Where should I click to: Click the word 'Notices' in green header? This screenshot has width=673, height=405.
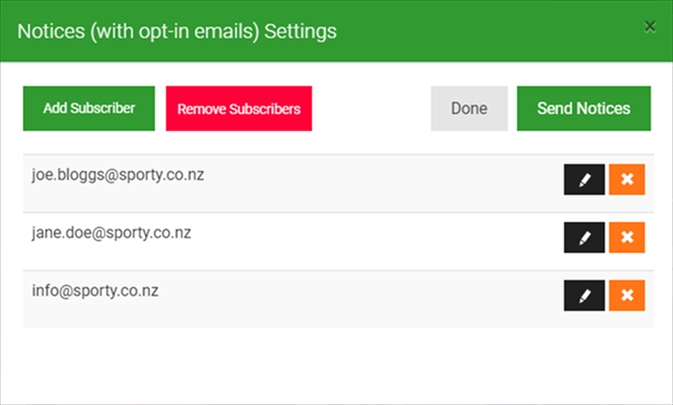(x=51, y=31)
